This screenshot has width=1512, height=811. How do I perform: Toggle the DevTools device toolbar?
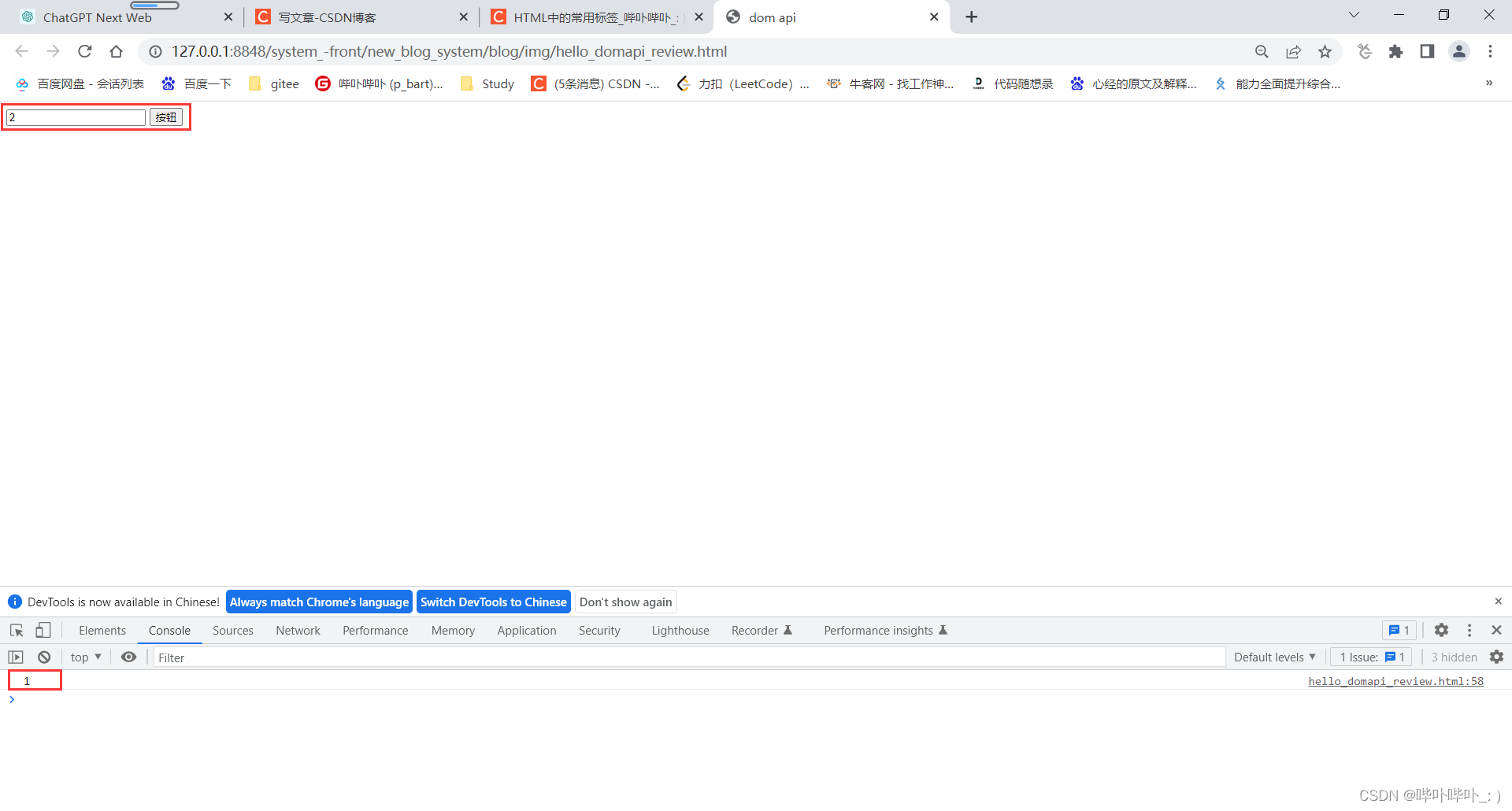(x=43, y=631)
